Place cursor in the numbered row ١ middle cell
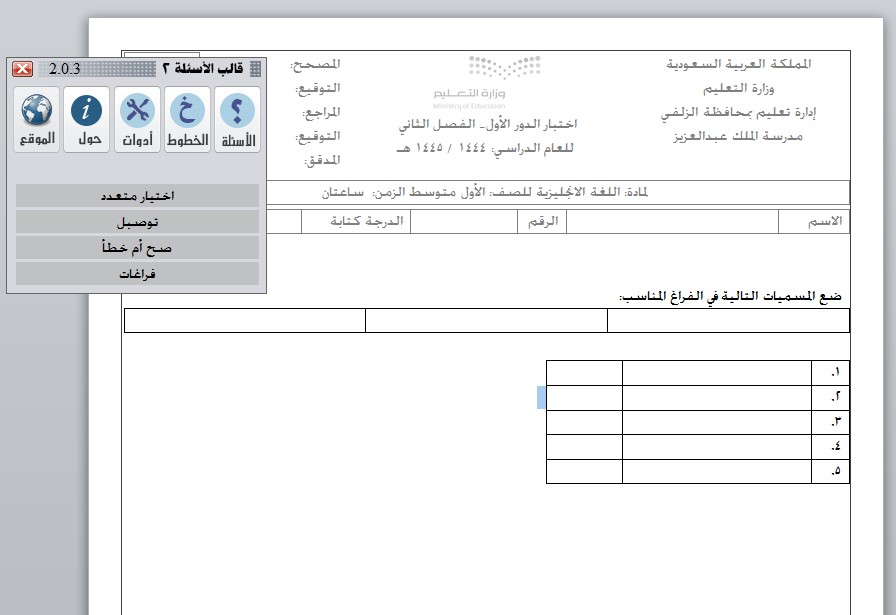896x615 pixels. click(717, 372)
